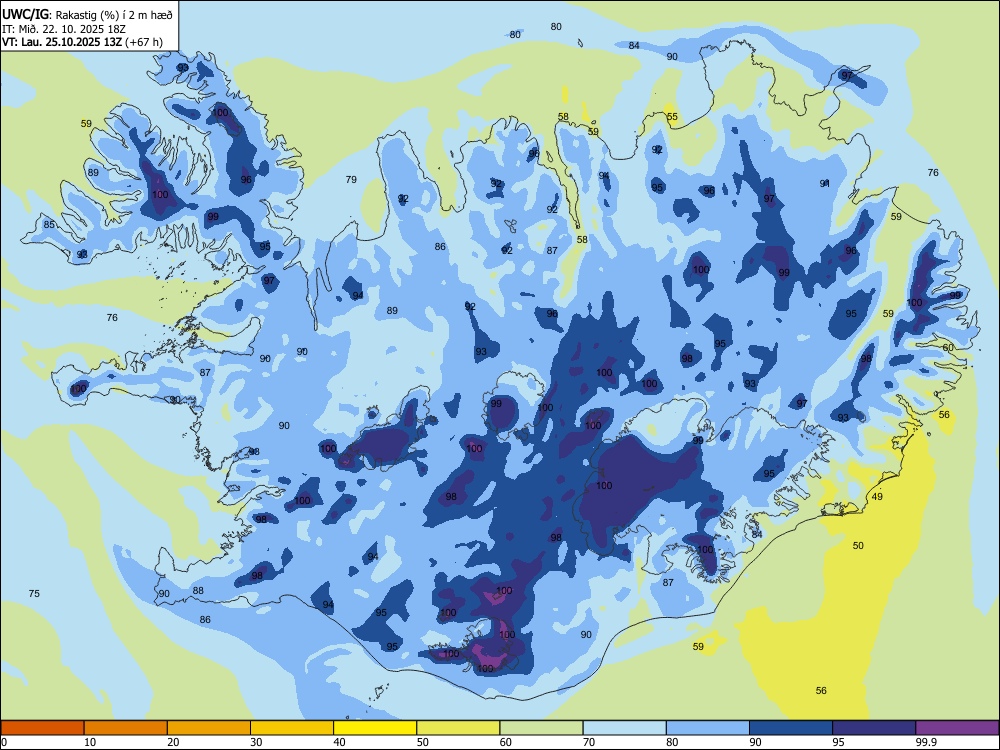Select the '60' value near the east fjords
The image size is (1000, 750).
click(948, 348)
